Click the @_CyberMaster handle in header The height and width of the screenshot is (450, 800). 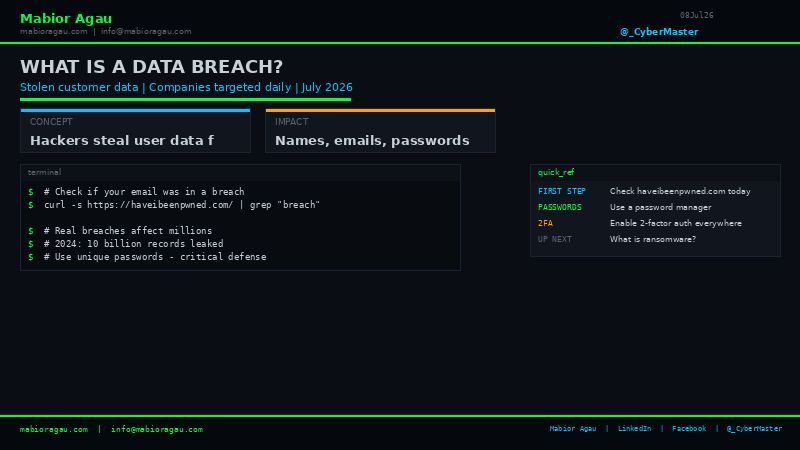(x=659, y=32)
